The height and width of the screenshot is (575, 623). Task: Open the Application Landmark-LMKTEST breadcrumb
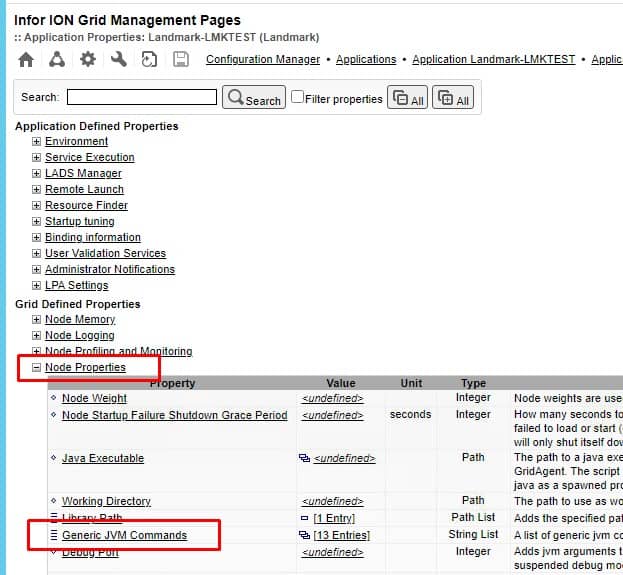click(x=493, y=59)
